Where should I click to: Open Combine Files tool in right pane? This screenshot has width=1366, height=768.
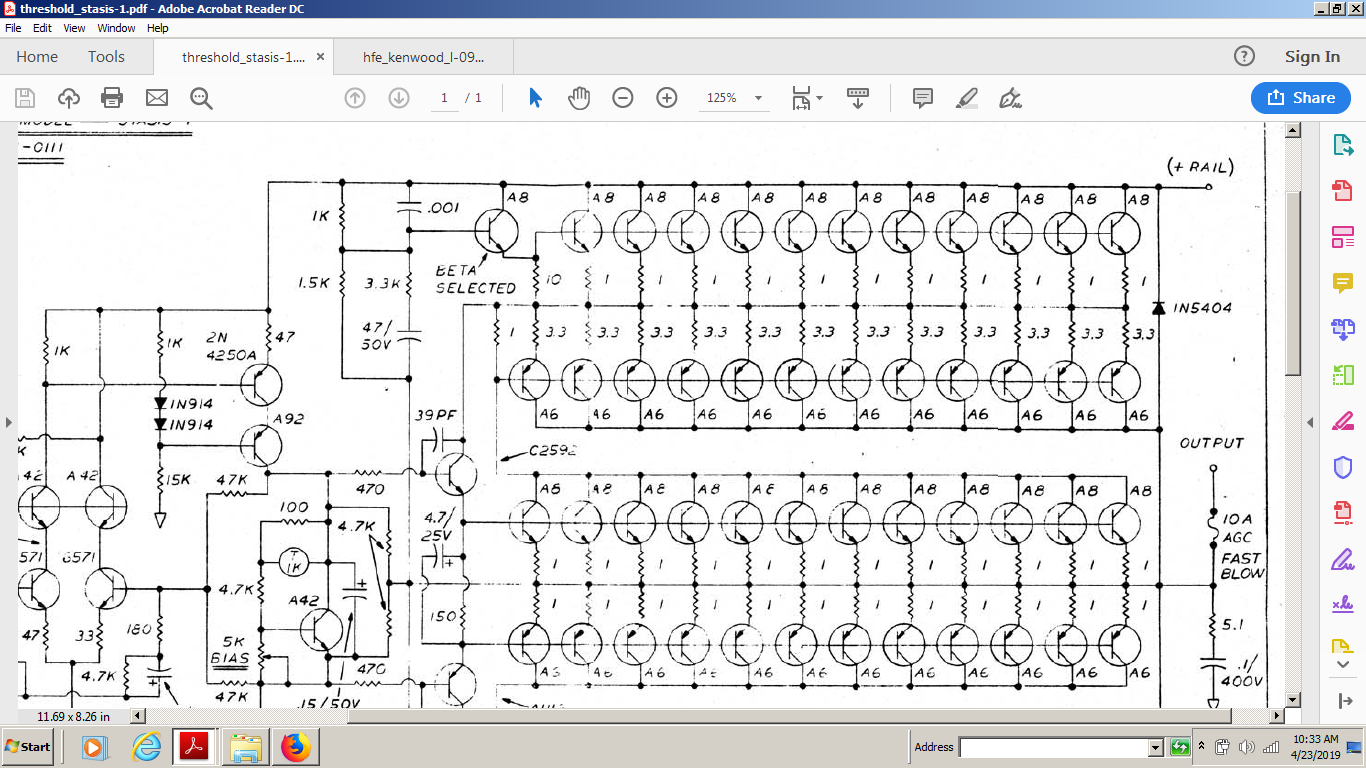click(1342, 329)
